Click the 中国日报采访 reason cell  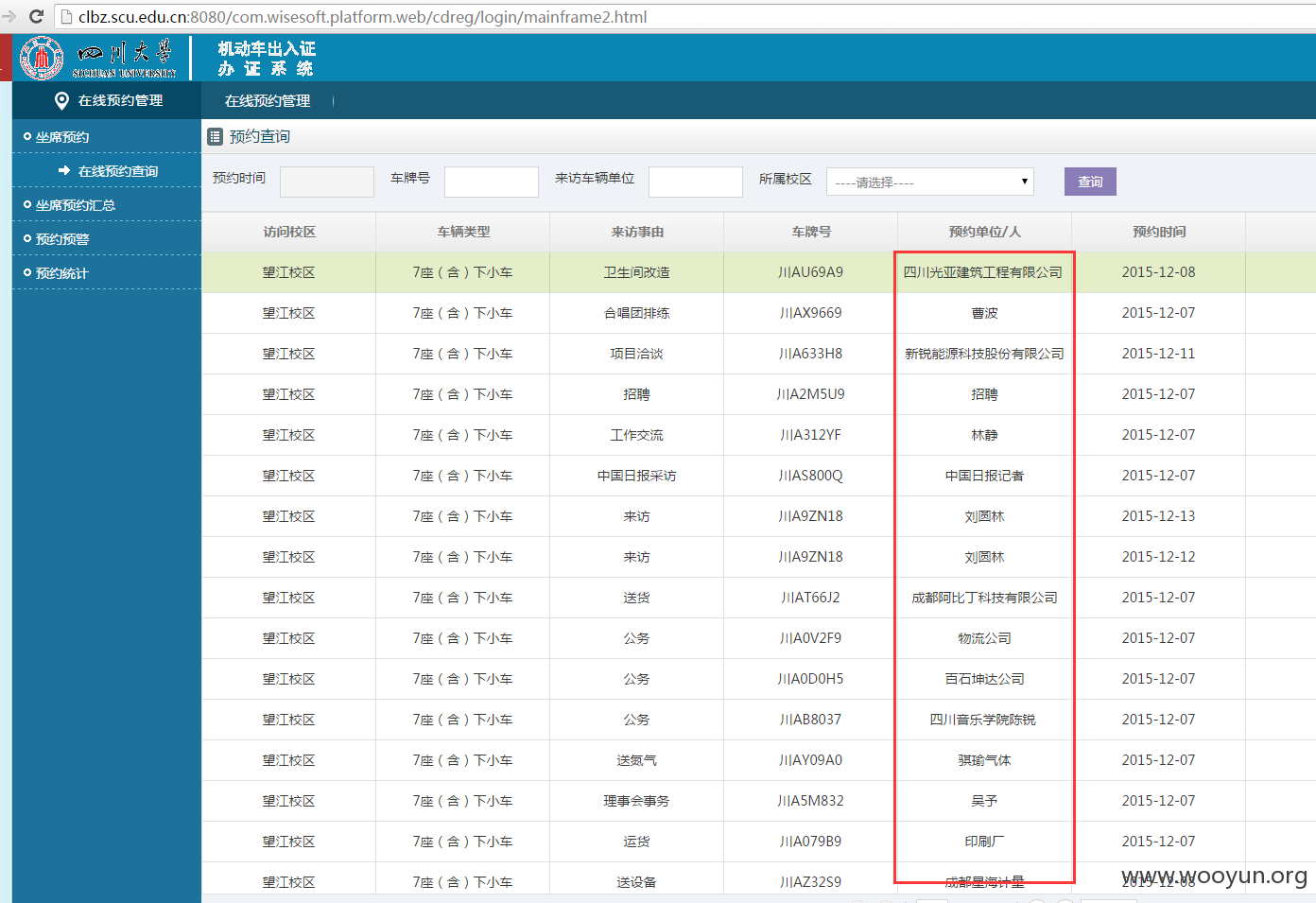coord(637,476)
